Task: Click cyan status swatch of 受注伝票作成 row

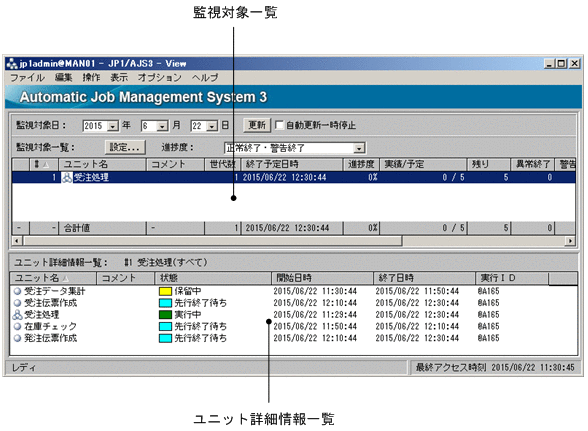Action: (165, 303)
